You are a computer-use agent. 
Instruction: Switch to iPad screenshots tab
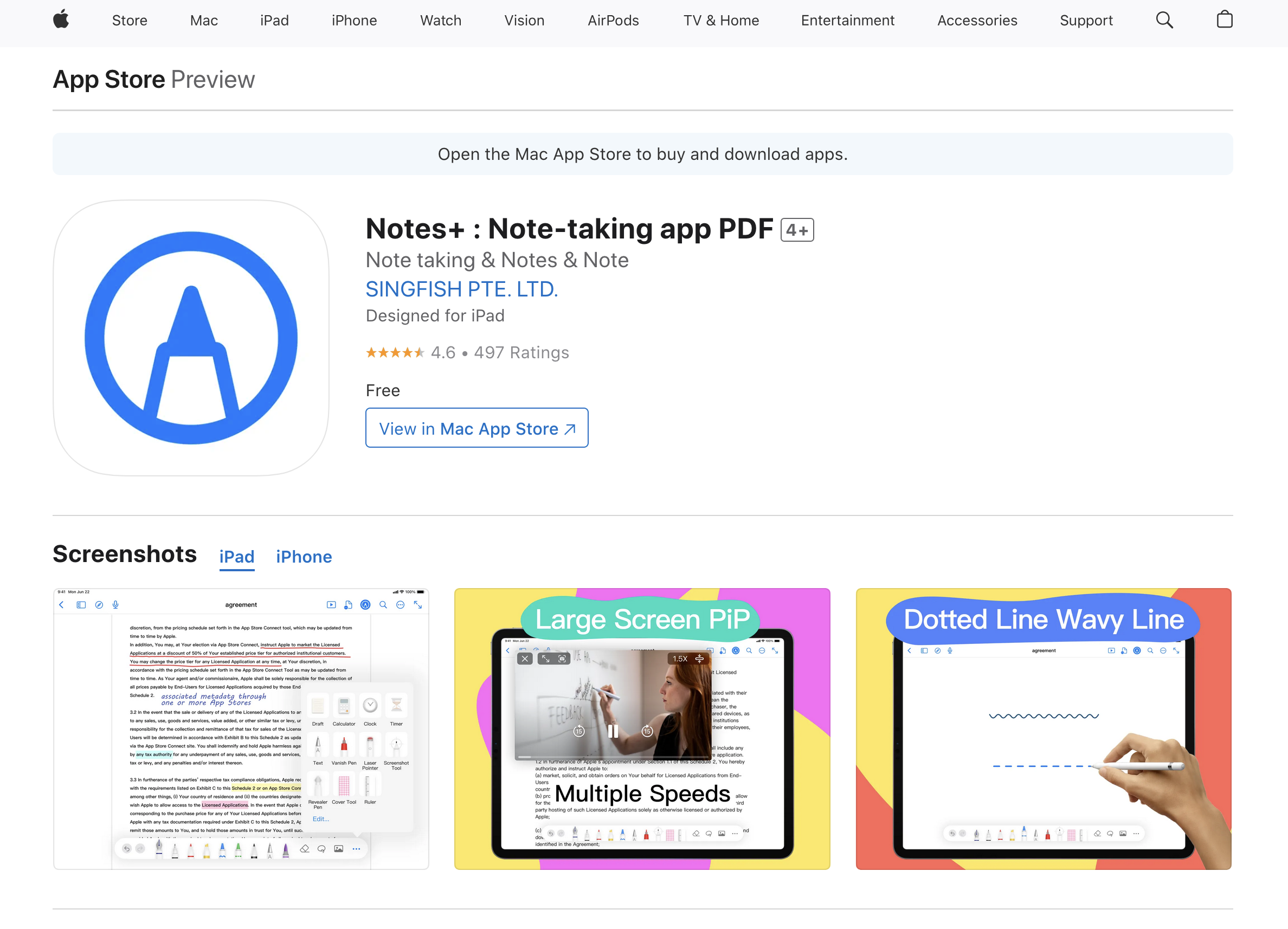(x=237, y=557)
